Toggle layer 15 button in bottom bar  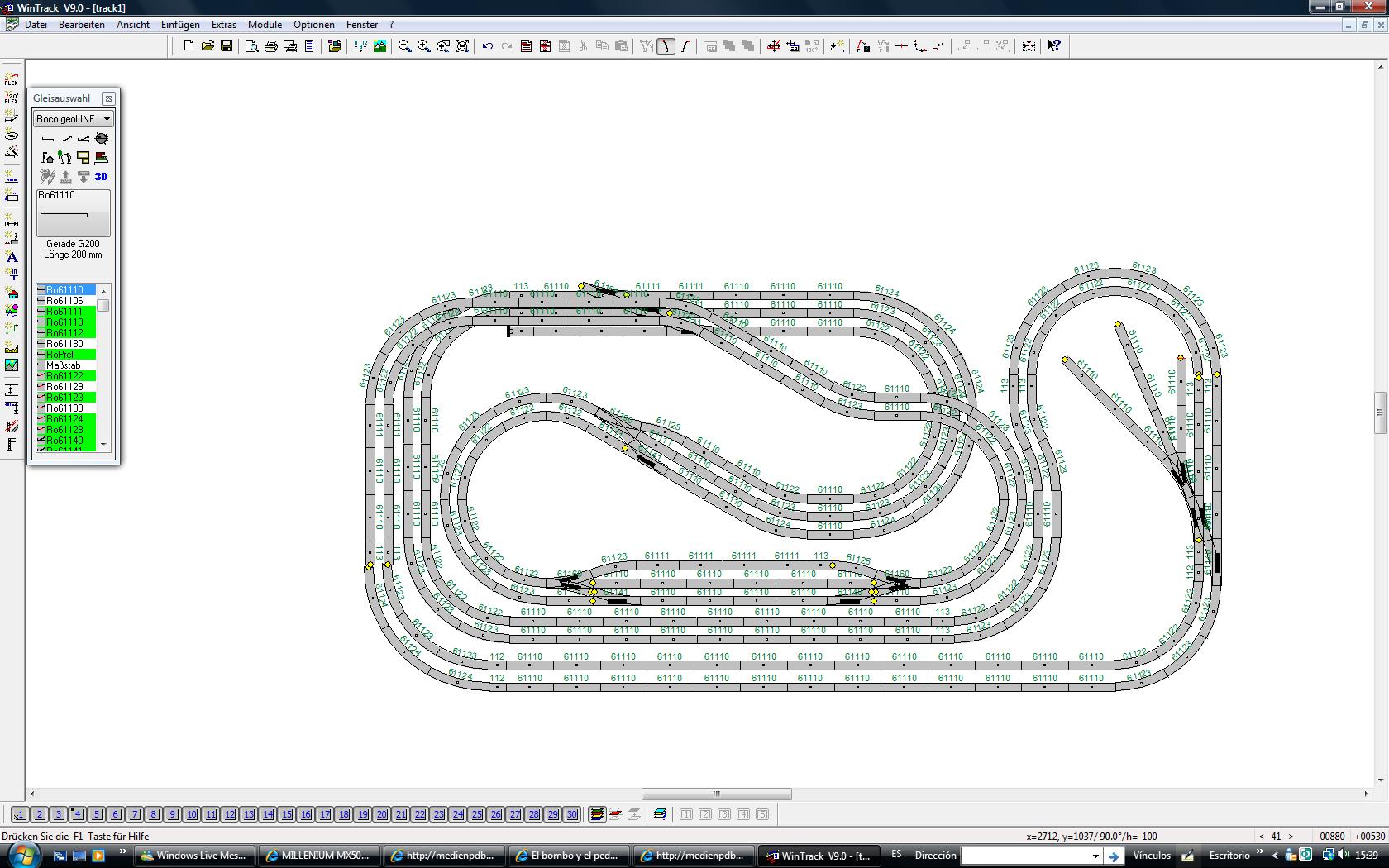tap(287, 814)
